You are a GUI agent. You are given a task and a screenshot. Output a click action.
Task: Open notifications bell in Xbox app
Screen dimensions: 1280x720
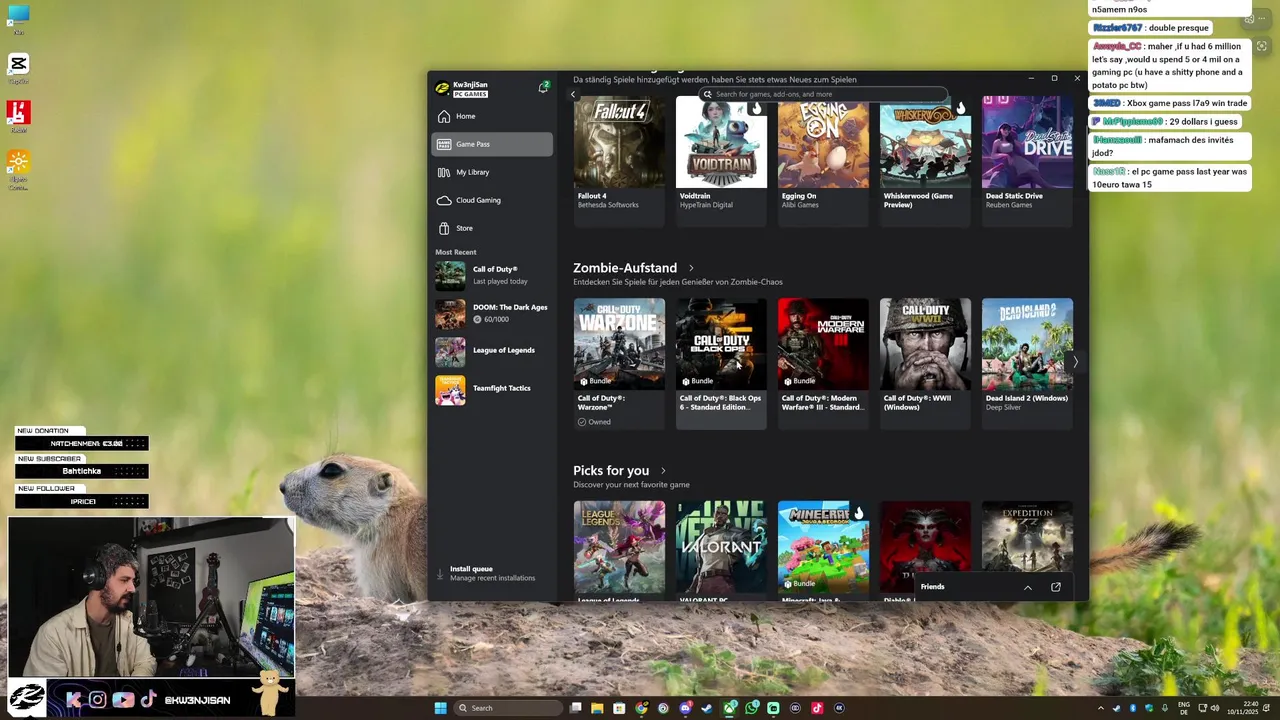tap(543, 87)
